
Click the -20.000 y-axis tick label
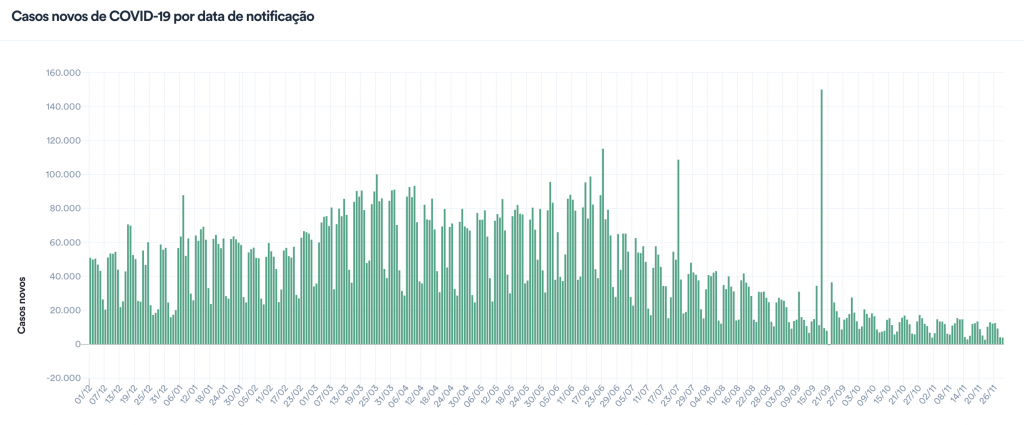pos(62,378)
